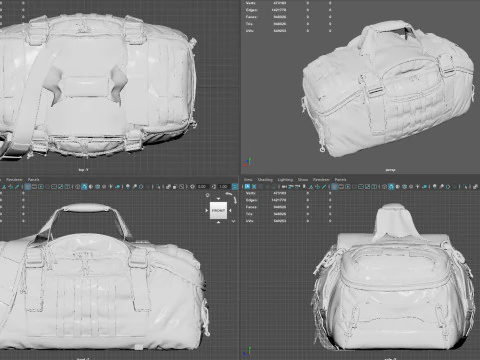Open Lighting menu in side view panel
Viewport: 480px width, 360px height.
click(x=285, y=179)
